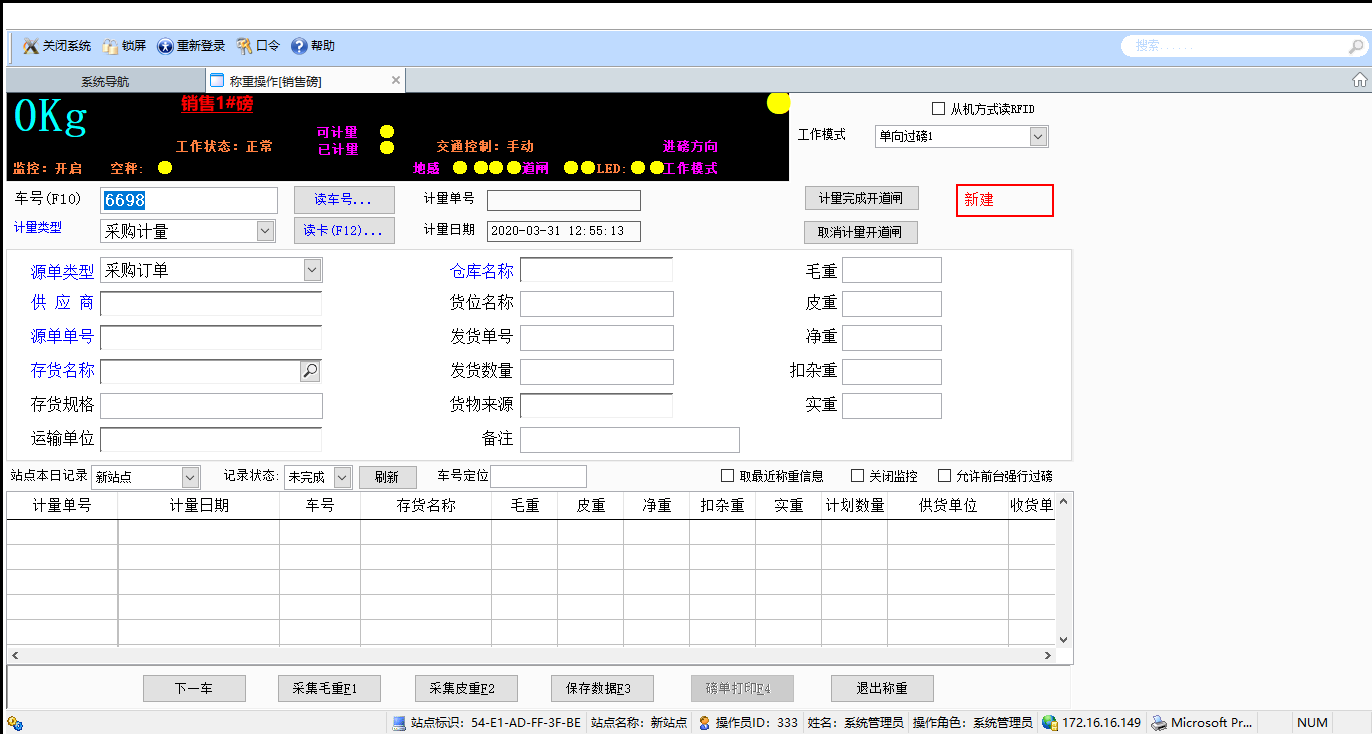Click the search magnifier in top search box

(1356, 46)
